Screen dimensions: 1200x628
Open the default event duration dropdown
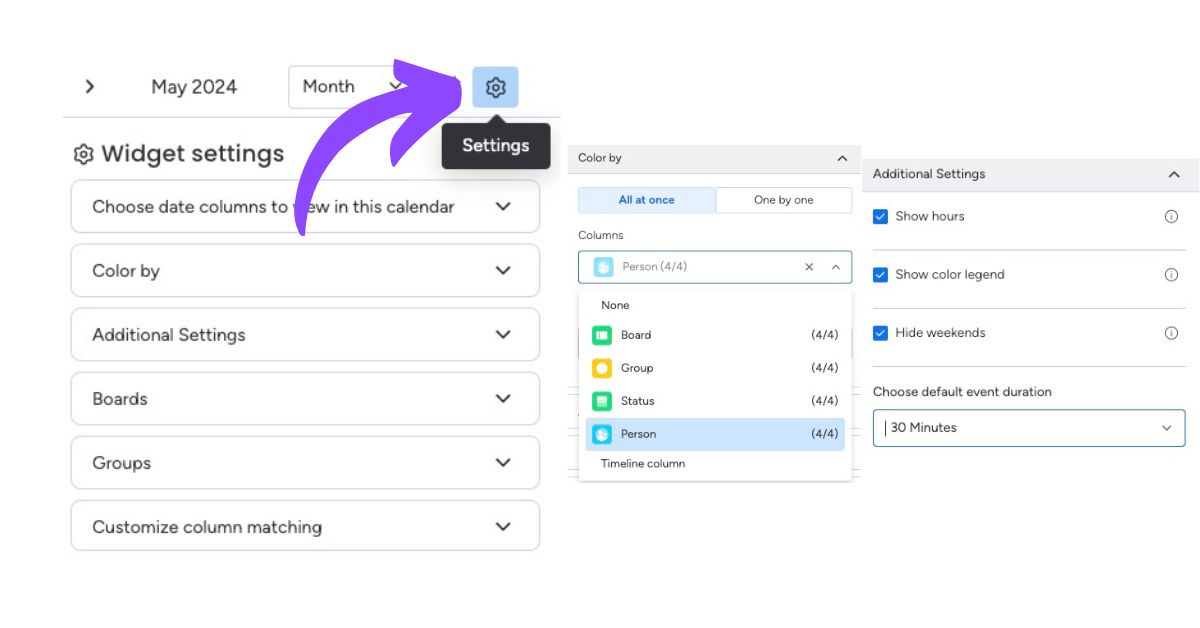coord(1029,428)
